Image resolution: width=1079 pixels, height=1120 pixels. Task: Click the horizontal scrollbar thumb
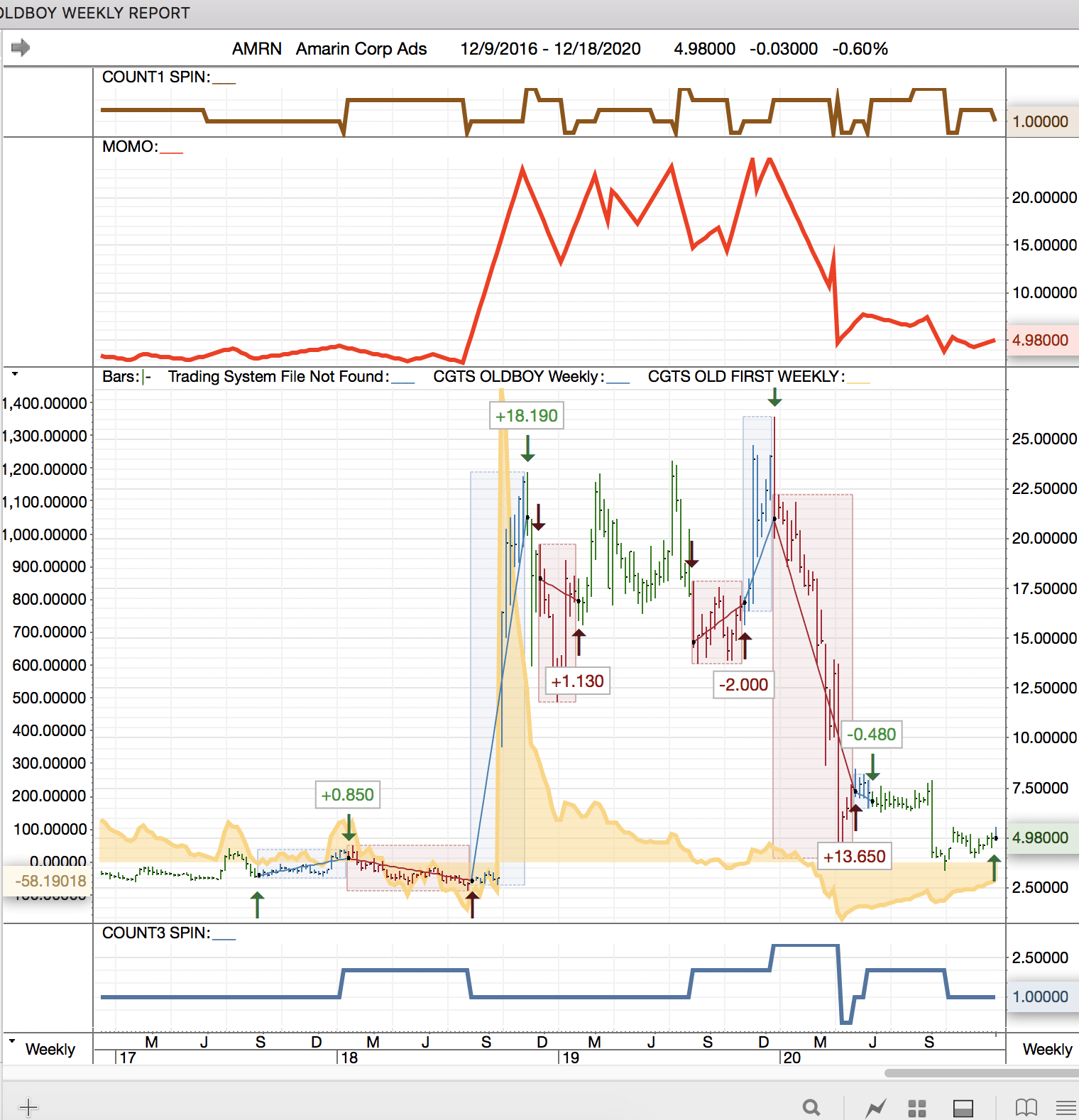(x=980, y=1073)
